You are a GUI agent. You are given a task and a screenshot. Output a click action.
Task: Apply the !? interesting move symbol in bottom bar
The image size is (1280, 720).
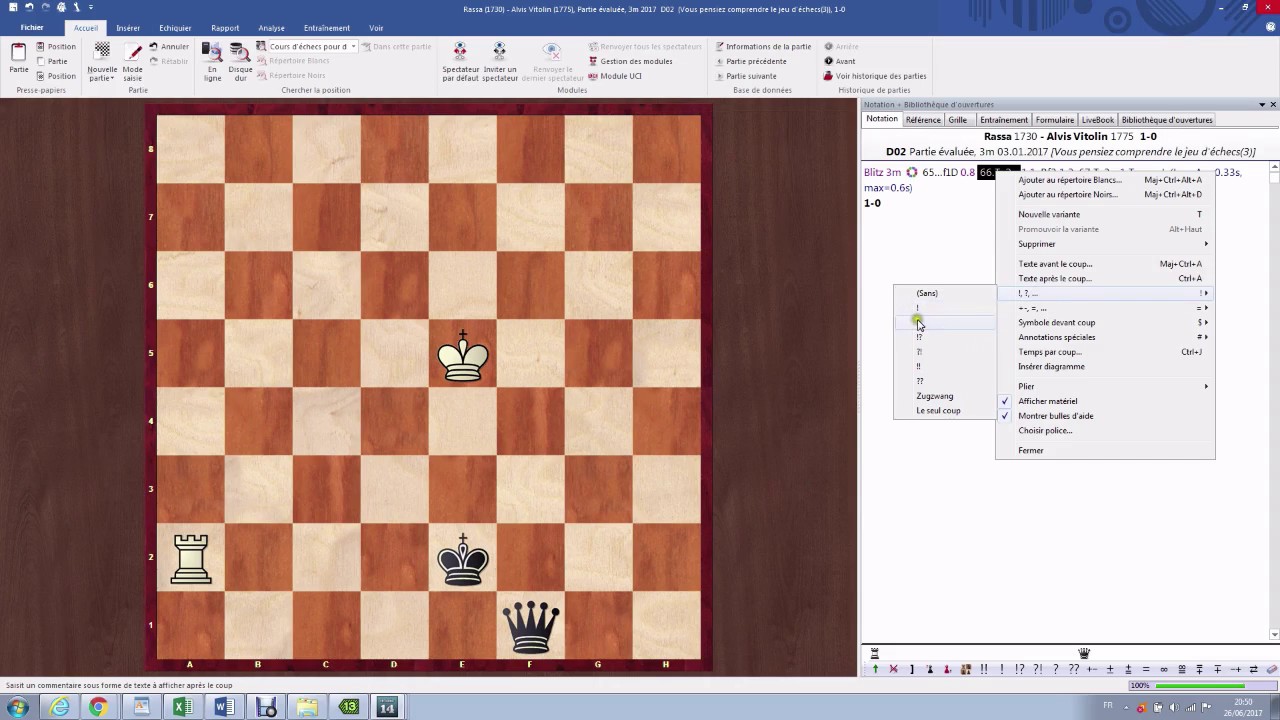pyautogui.click(x=1020, y=669)
